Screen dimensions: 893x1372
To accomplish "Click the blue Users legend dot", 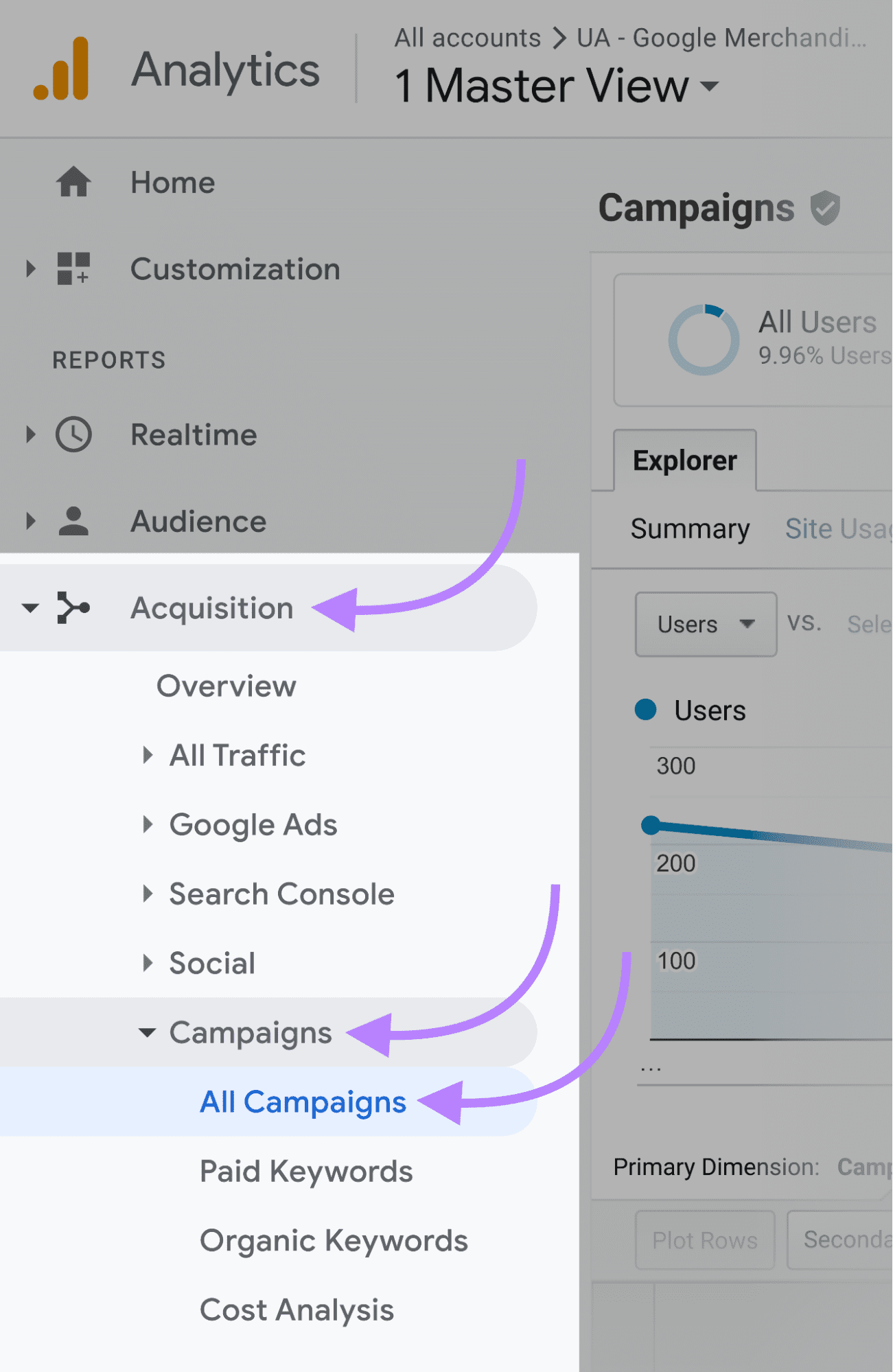I will tap(646, 710).
